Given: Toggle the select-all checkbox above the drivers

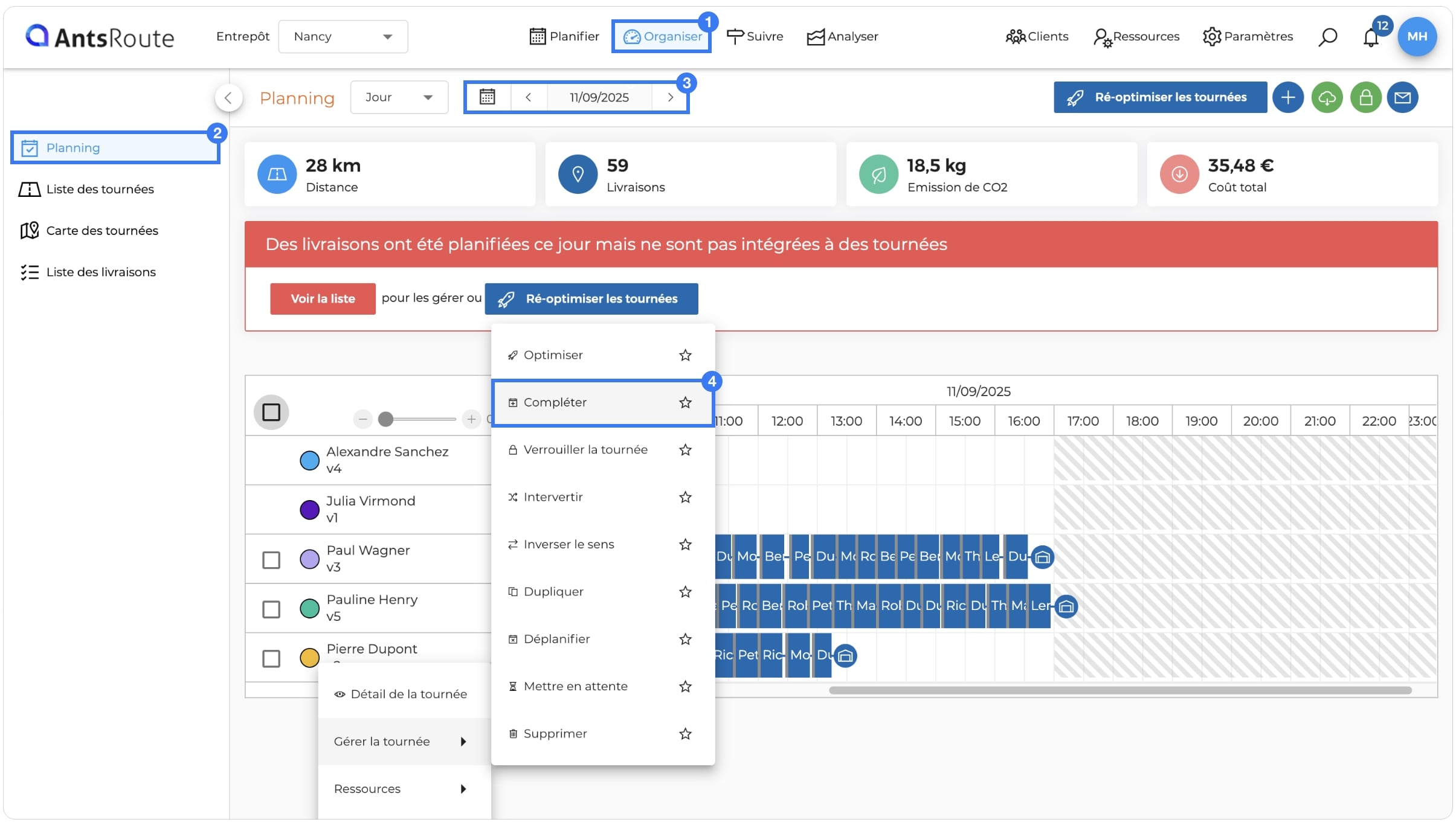Looking at the screenshot, I should coord(271,412).
